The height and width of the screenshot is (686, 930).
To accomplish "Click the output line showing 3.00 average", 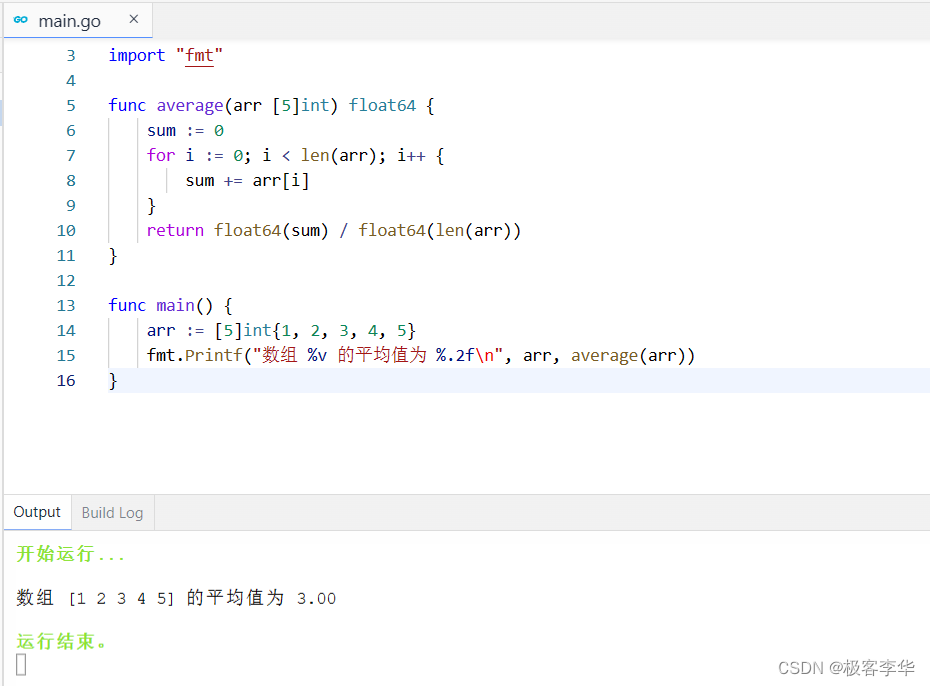I will pyautogui.click(x=176, y=598).
